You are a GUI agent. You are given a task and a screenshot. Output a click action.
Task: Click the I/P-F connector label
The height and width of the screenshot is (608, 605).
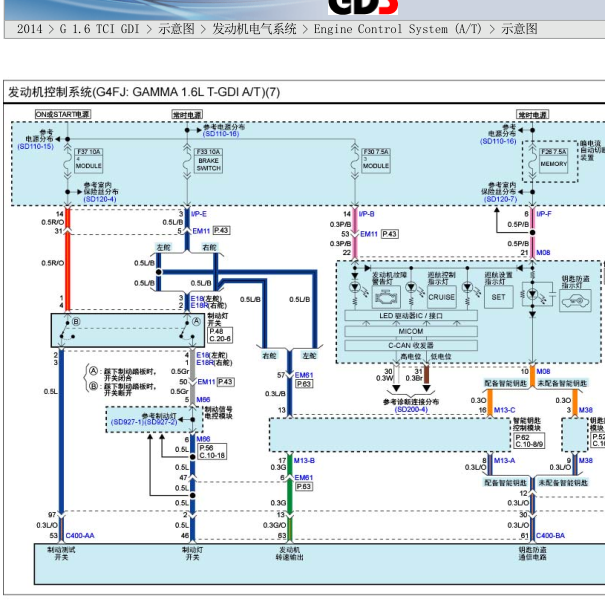(544, 214)
